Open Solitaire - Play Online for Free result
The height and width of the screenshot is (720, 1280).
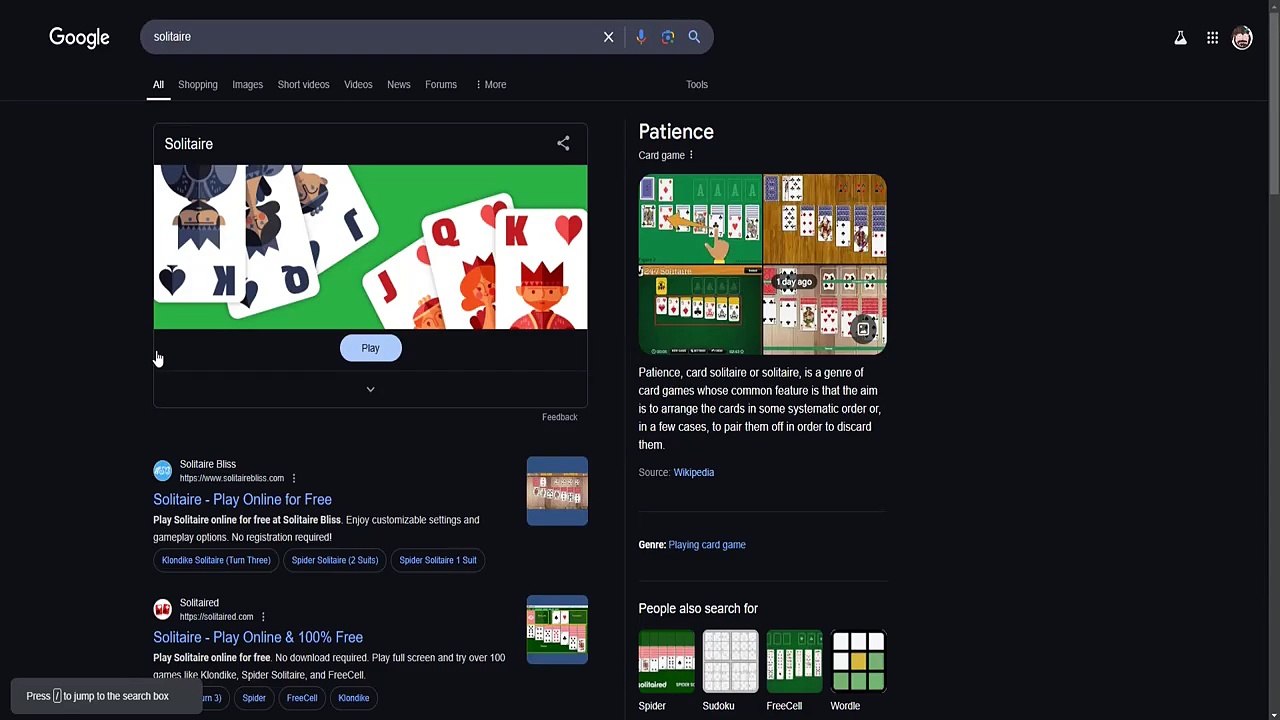tap(242, 499)
